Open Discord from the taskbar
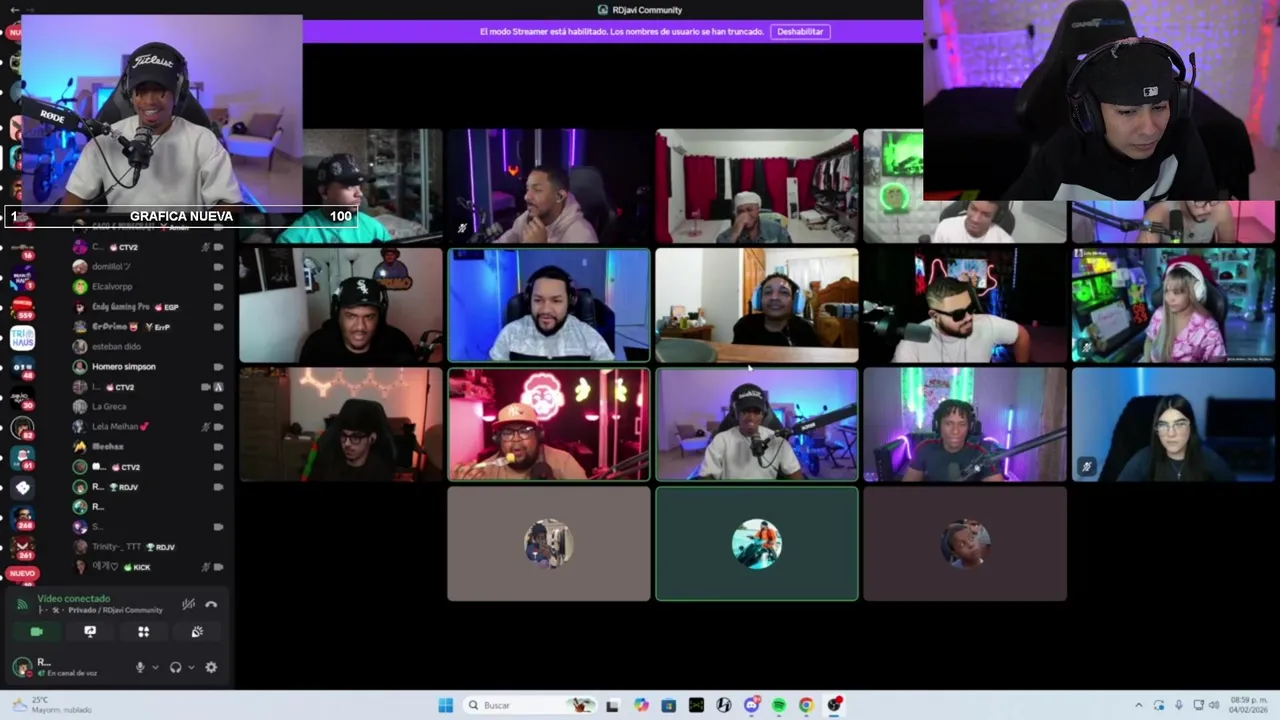This screenshot has width=1280, height=720. [x=752, y=705]
